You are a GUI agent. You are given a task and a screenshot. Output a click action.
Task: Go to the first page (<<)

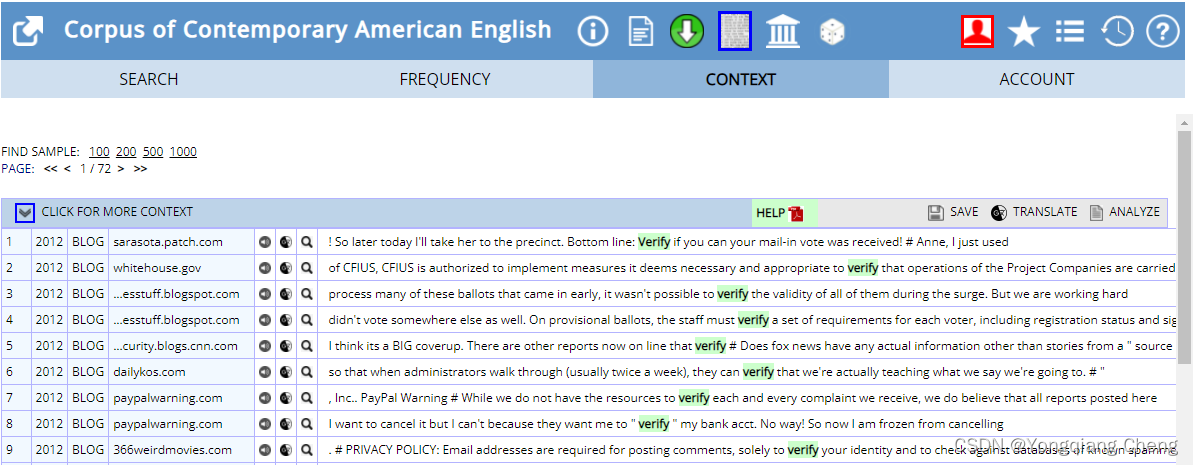click(x=50, y=169)
